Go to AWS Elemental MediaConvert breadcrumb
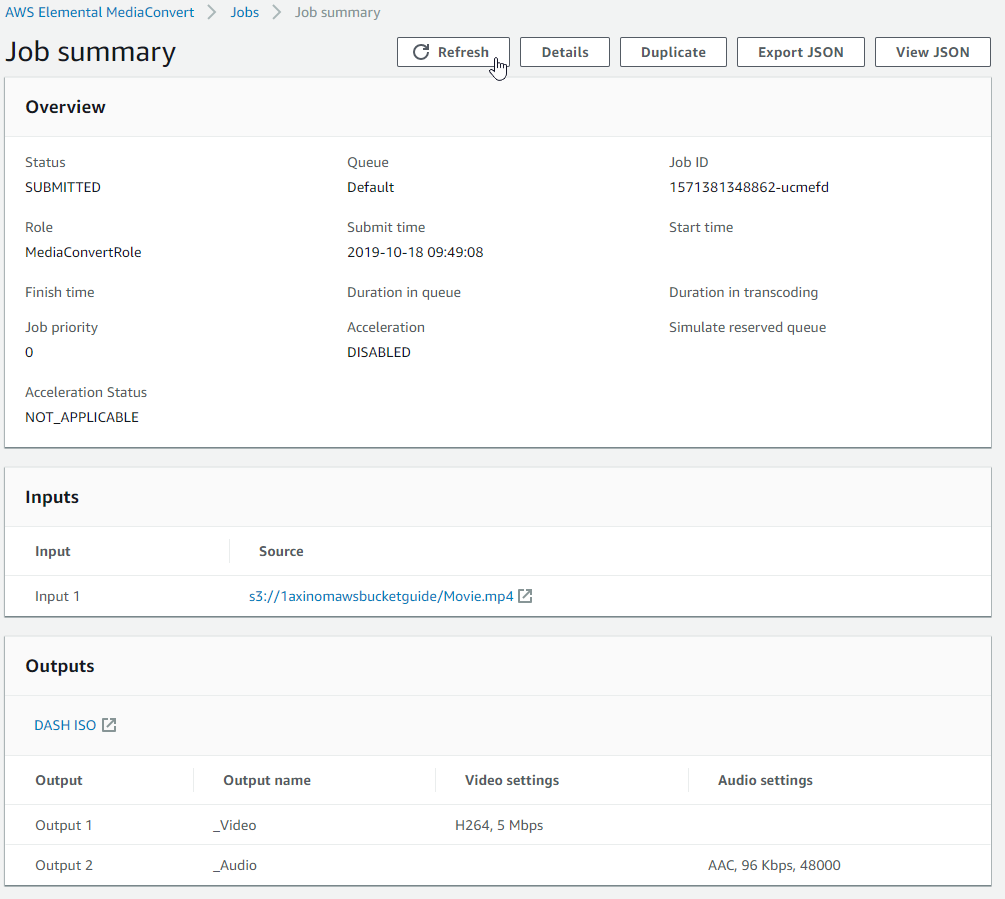 coord(100,13)
